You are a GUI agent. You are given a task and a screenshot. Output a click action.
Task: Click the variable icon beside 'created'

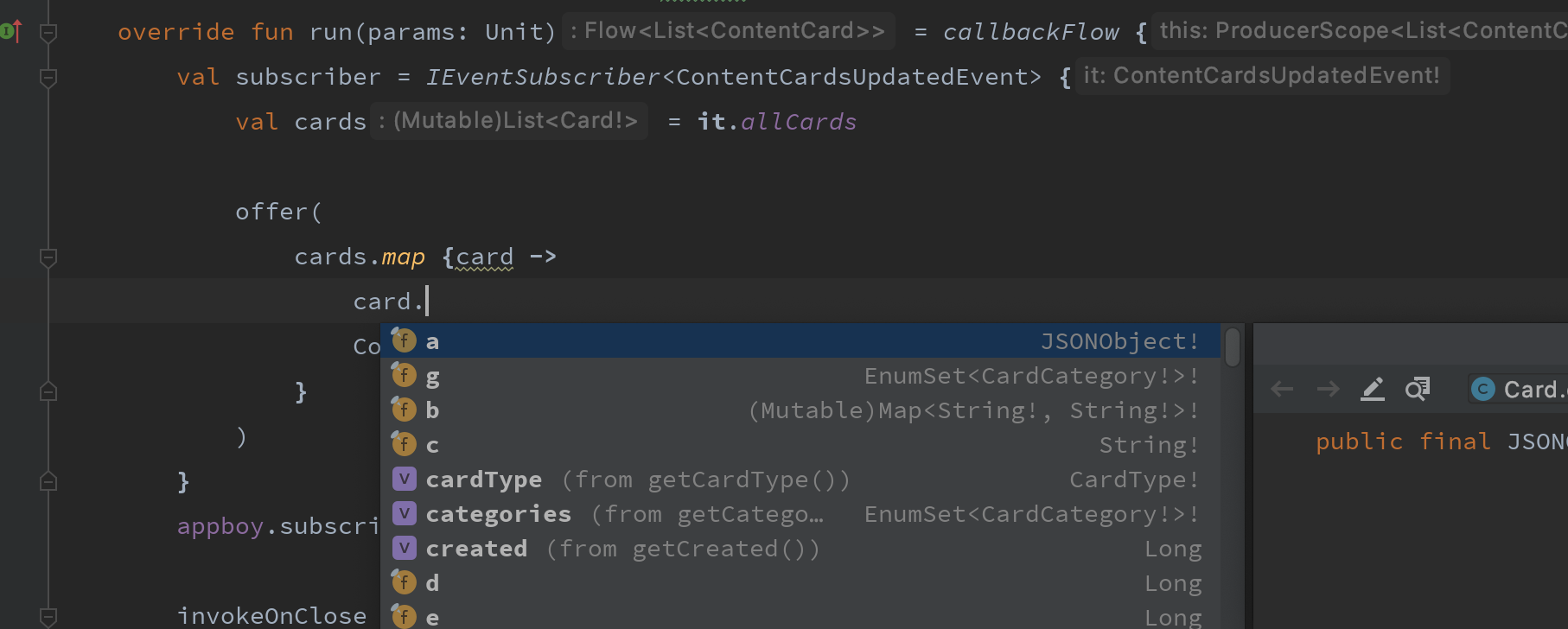coord(403,548)
